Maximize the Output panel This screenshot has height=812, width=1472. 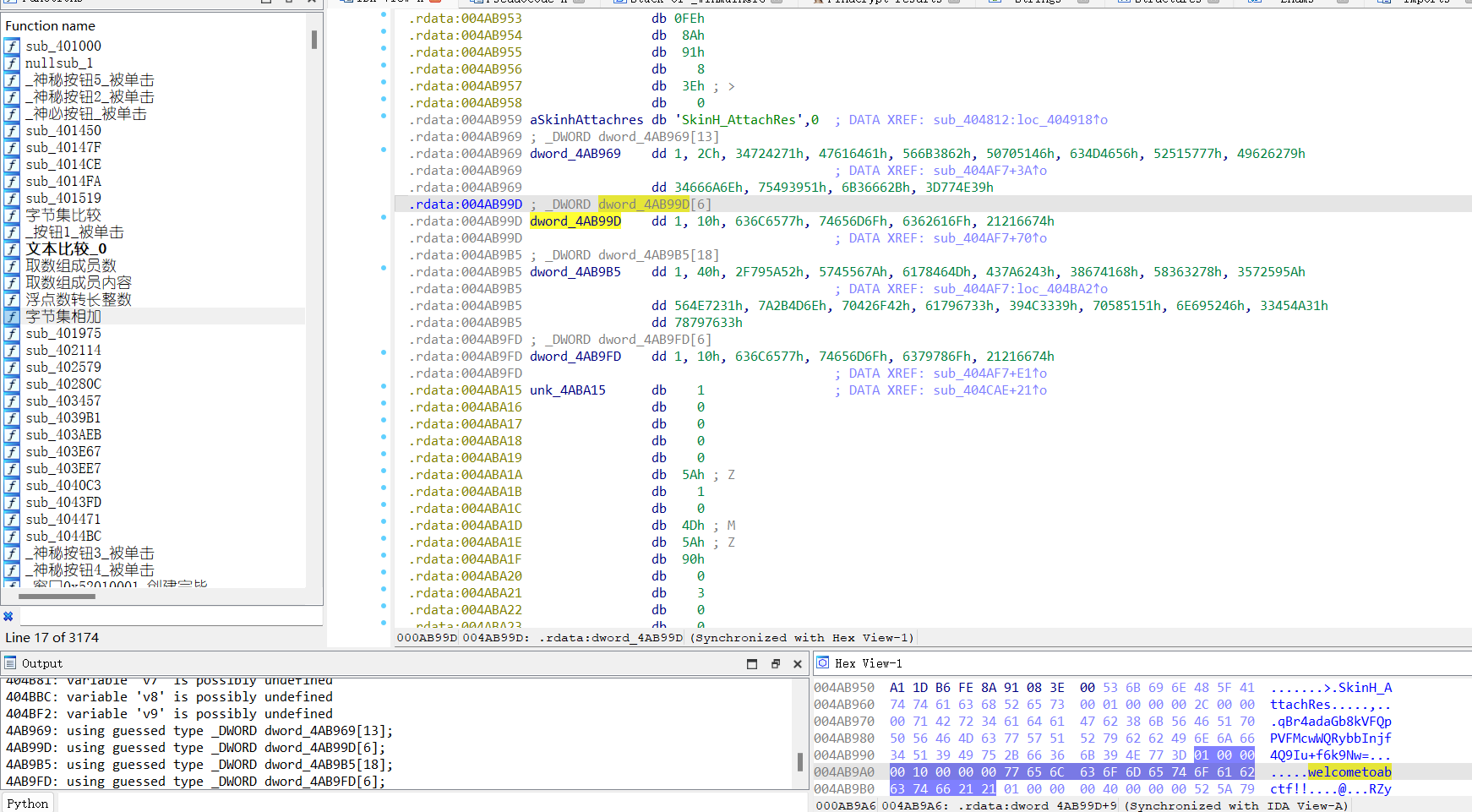[x=752, y=664]
